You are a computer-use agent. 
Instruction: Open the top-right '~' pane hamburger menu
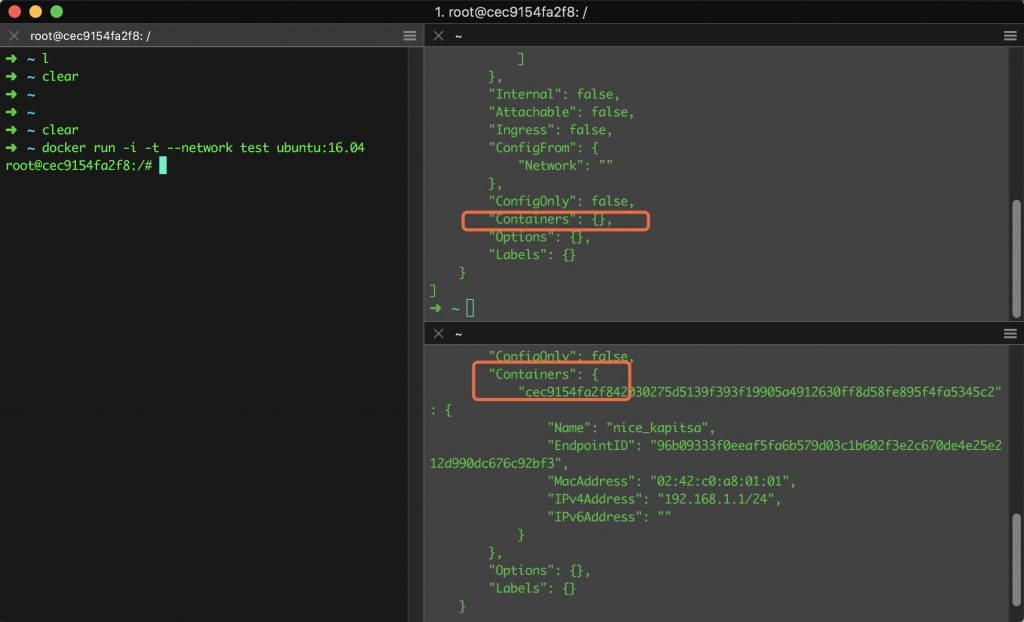click(x=1009, y=35)
